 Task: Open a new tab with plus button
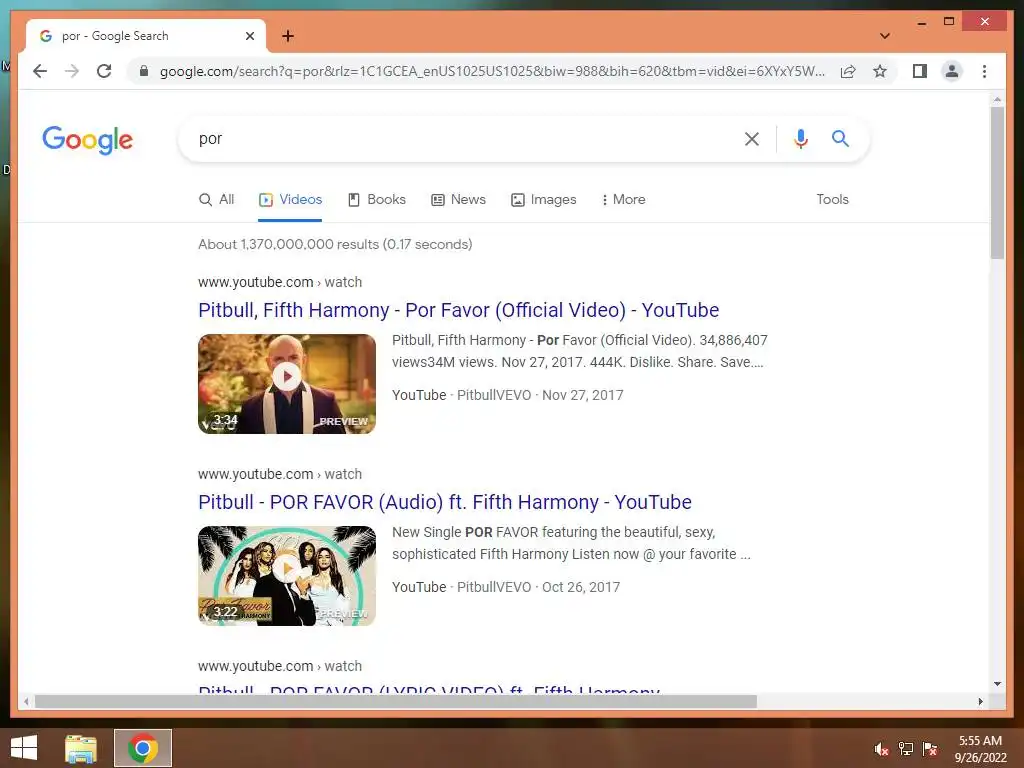(x=288, y=36)
